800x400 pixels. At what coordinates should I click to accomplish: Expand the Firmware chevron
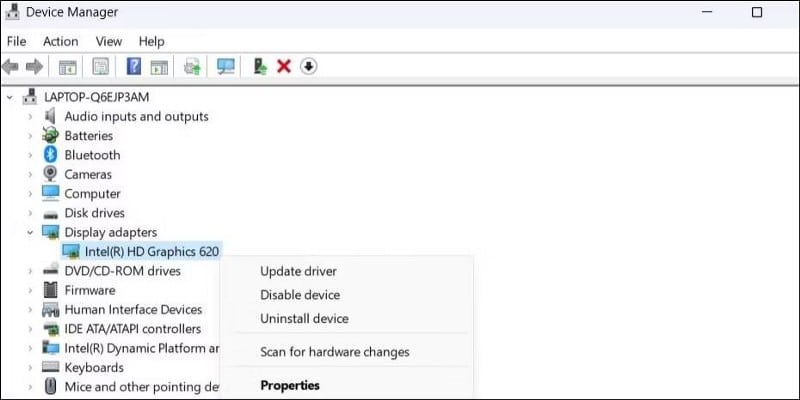tap(30, 290)
